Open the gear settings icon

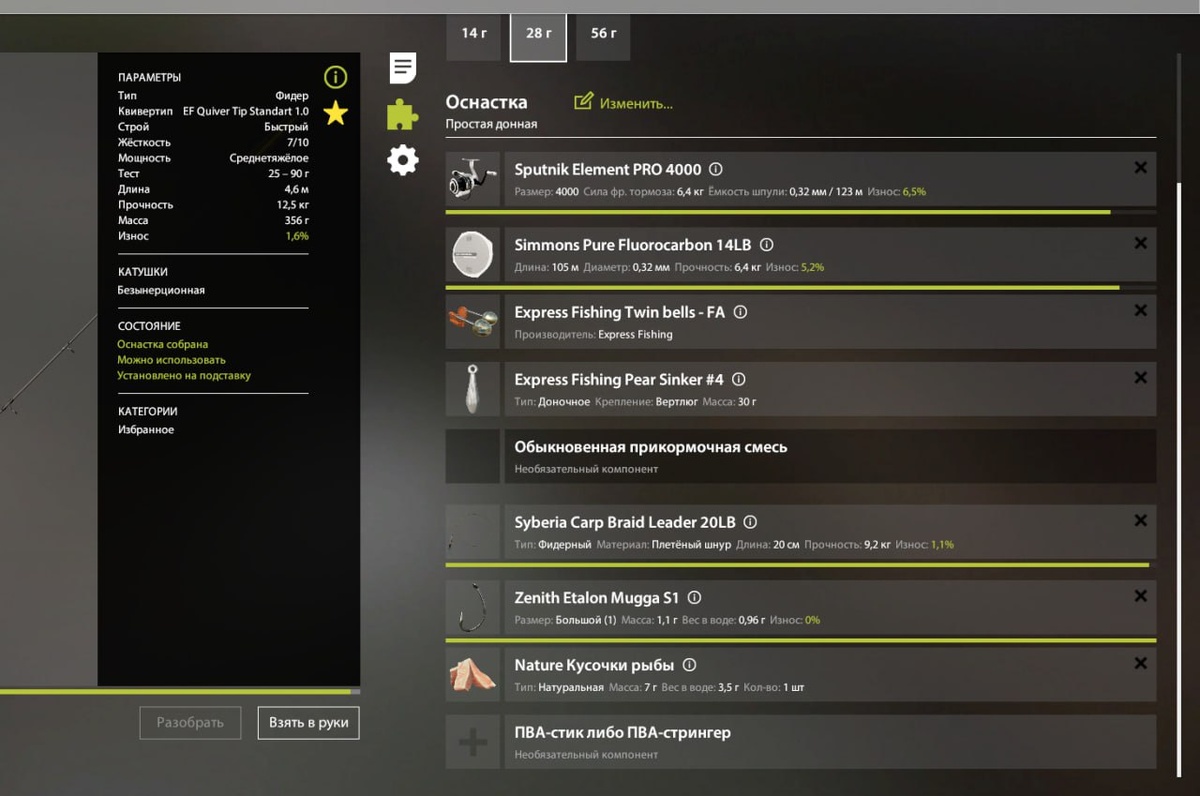[403, 160]
